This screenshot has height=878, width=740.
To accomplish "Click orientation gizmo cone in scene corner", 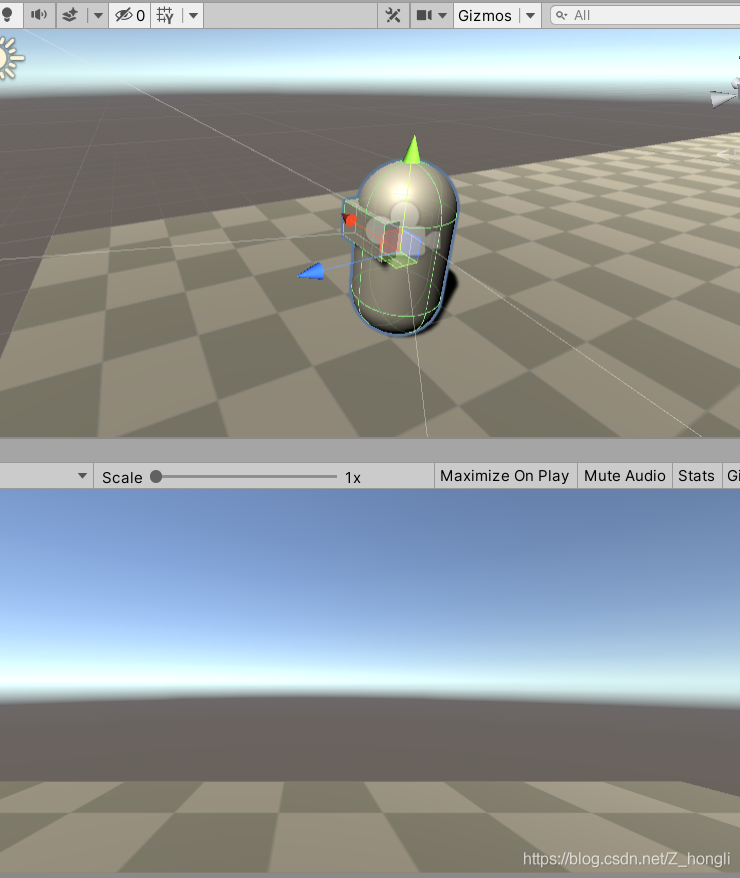I will pyautogui.click(x=723, y=99).
